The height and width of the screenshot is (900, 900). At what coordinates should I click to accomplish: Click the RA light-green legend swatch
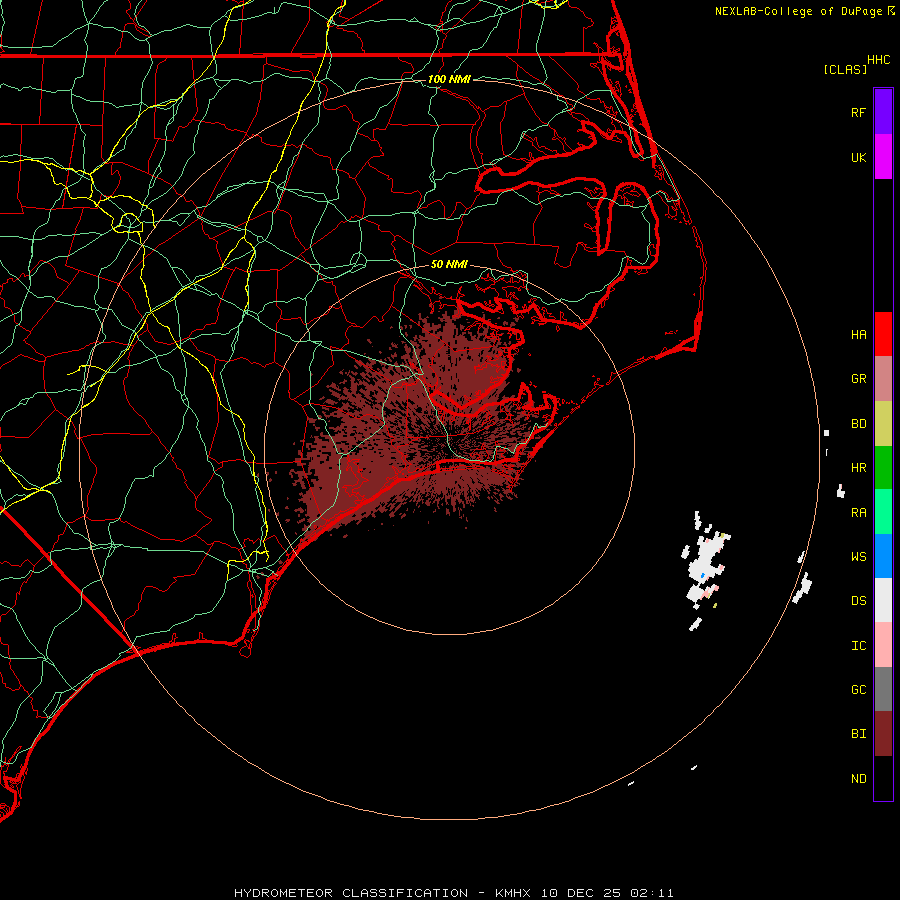(883, 512)
